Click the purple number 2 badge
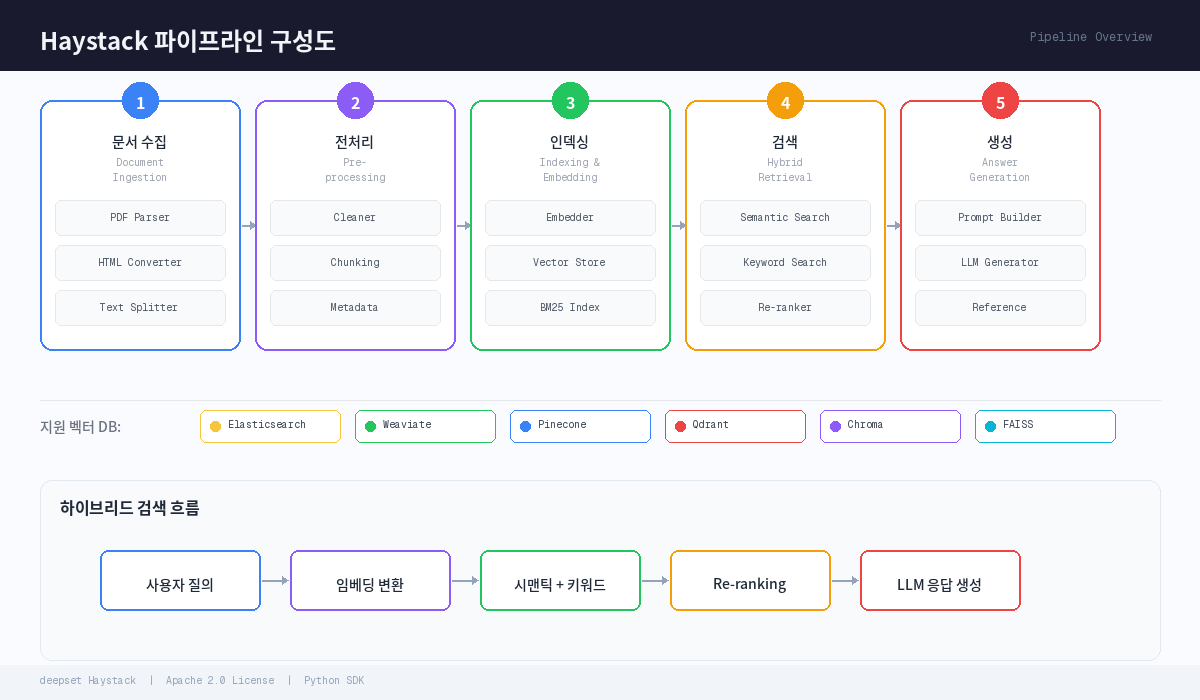Viewport: 1200px width, 700px height. point(355,101)
